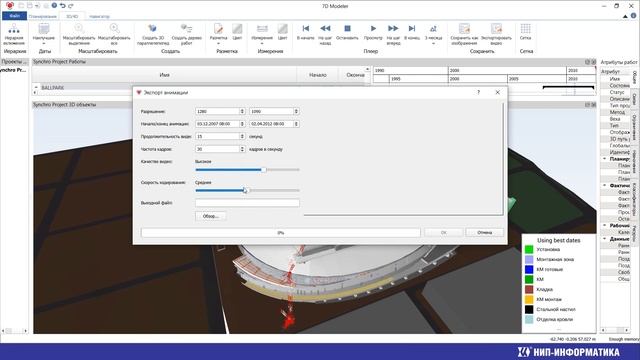Export video from the ribbon
Image resolution: width=640 pixels, height=360 pixels.
pos(496,34)
